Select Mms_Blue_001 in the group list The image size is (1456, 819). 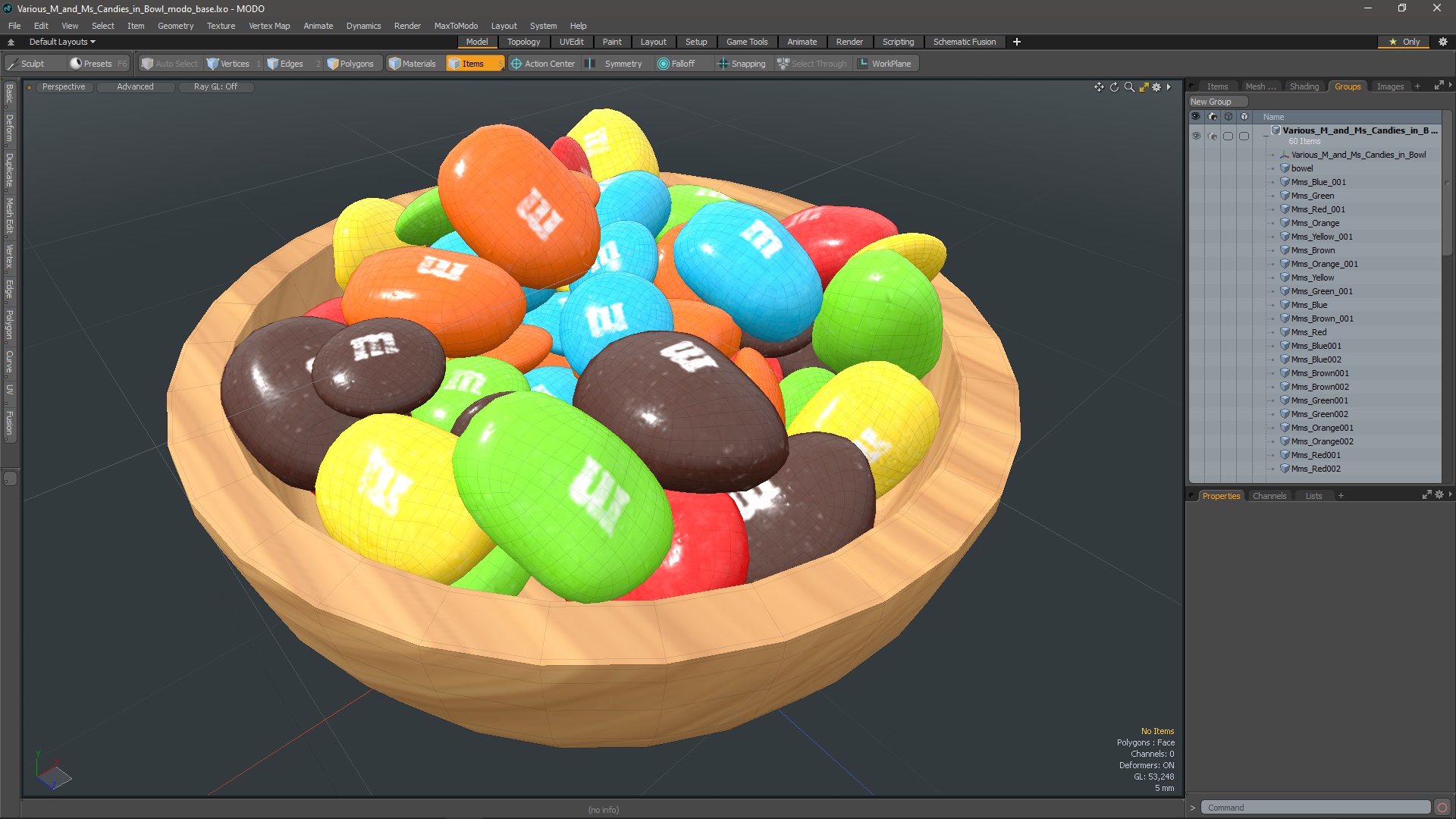coord(1319,182)
